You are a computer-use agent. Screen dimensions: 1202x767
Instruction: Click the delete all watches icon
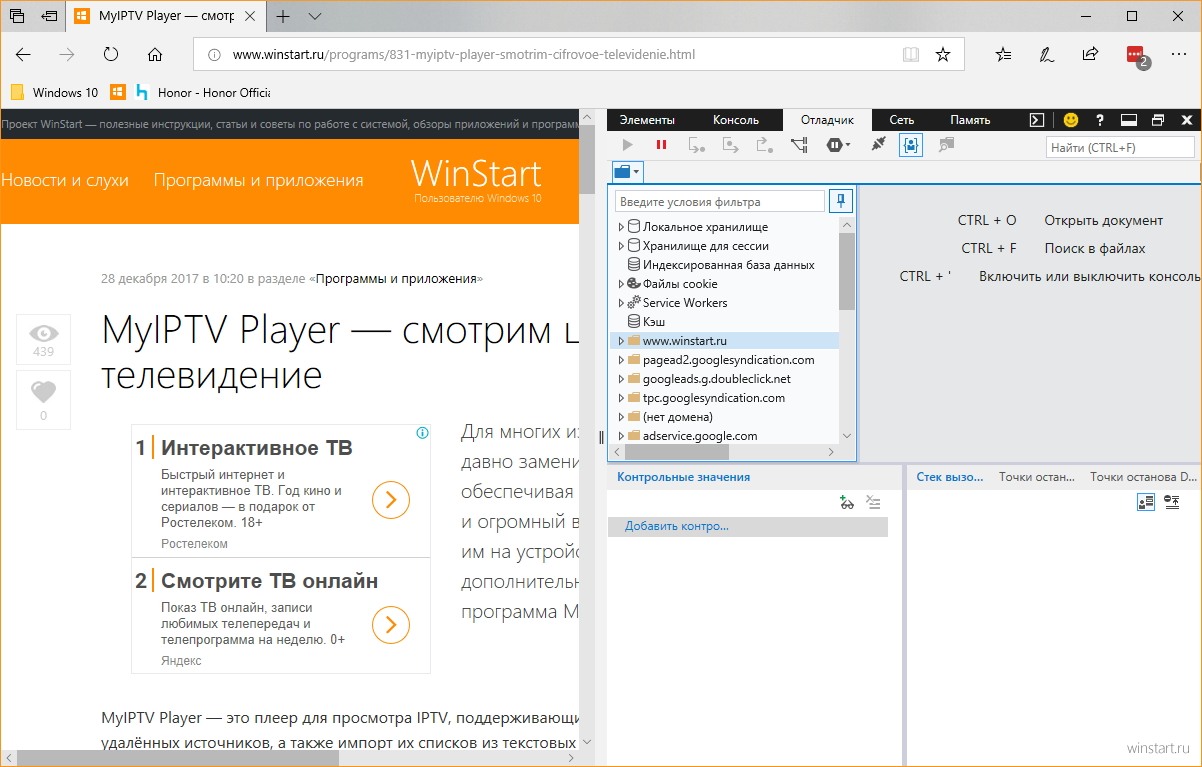tap(873, 503)
